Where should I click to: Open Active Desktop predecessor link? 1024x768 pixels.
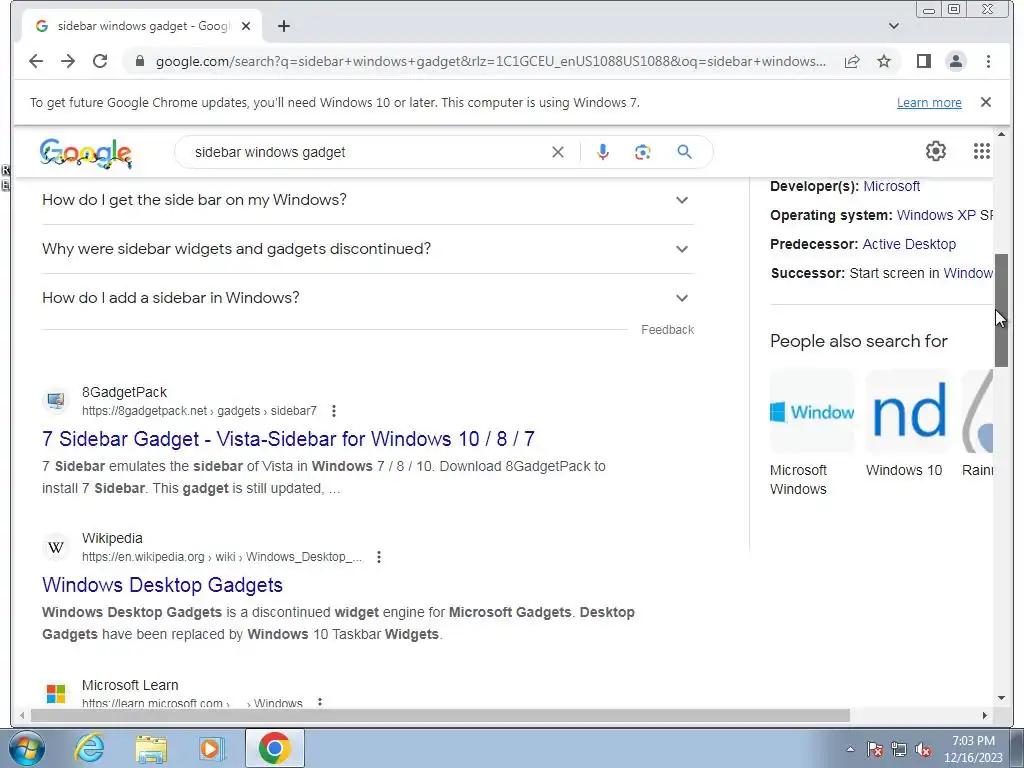coord(909,244)
